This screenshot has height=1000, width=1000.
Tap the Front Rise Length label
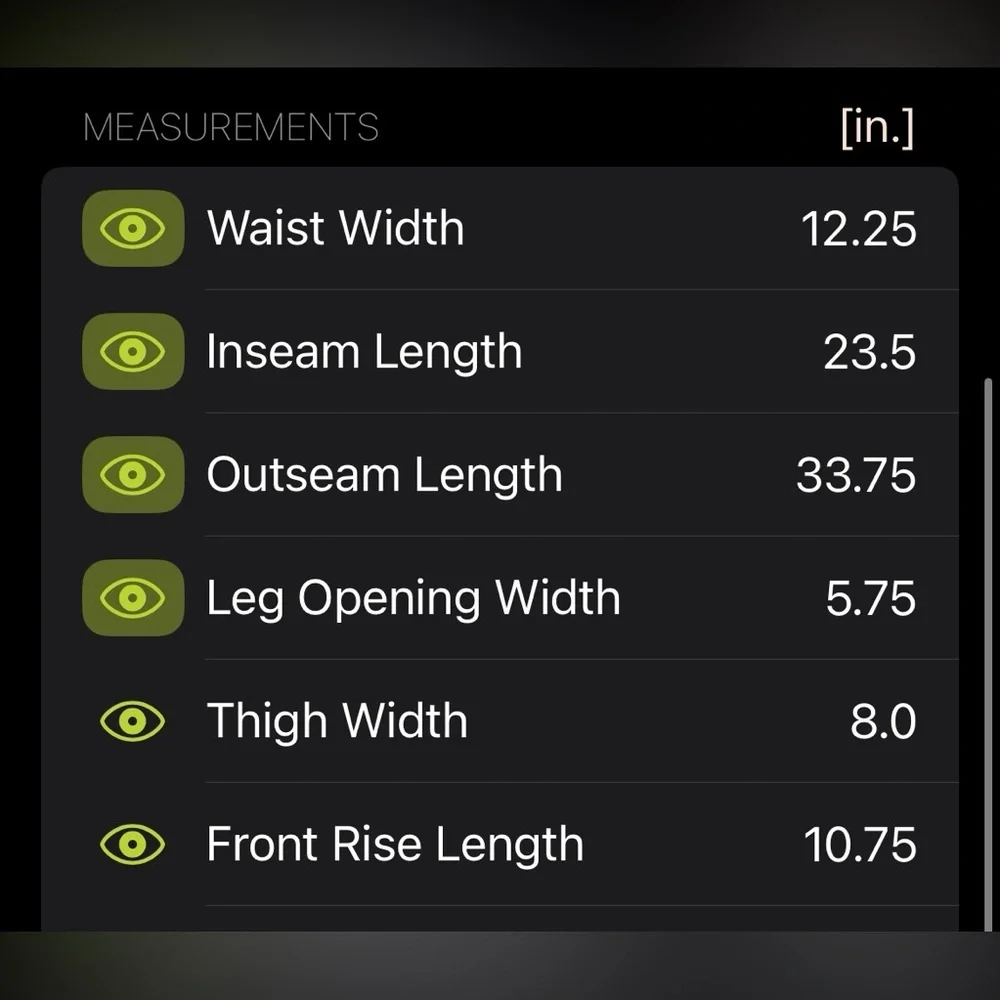coord(395,845)
